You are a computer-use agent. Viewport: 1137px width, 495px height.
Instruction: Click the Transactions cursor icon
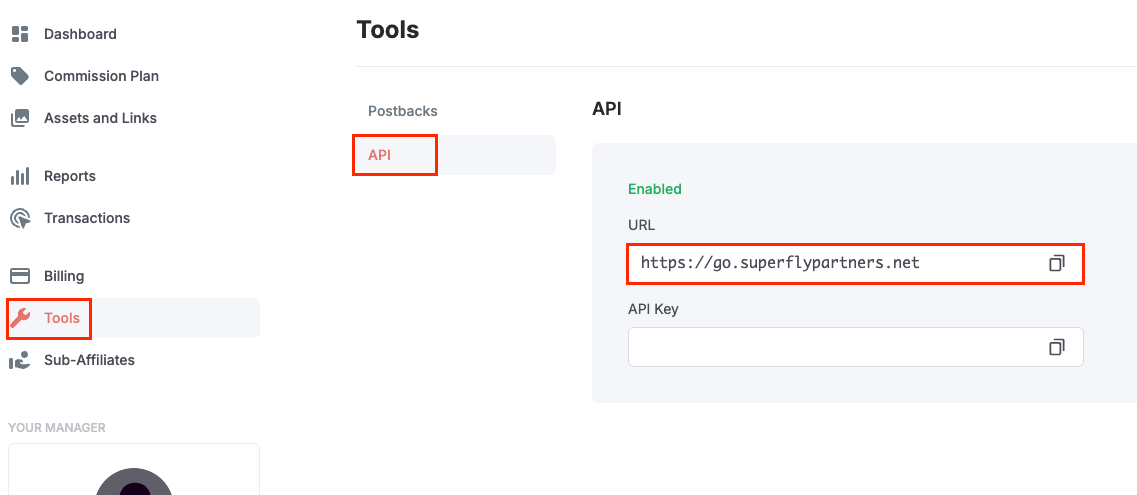tap(20, 218)
